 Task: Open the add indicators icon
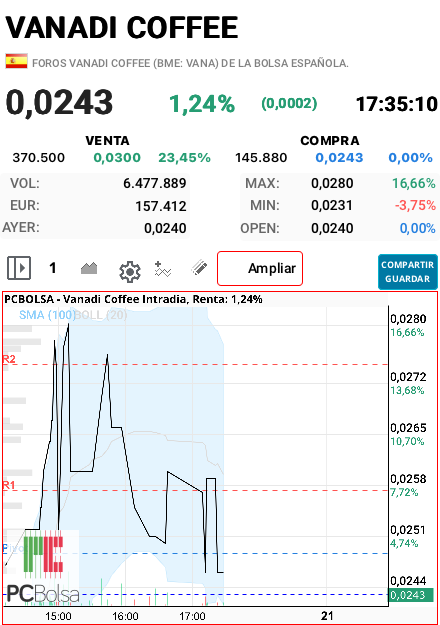[163, 269]
